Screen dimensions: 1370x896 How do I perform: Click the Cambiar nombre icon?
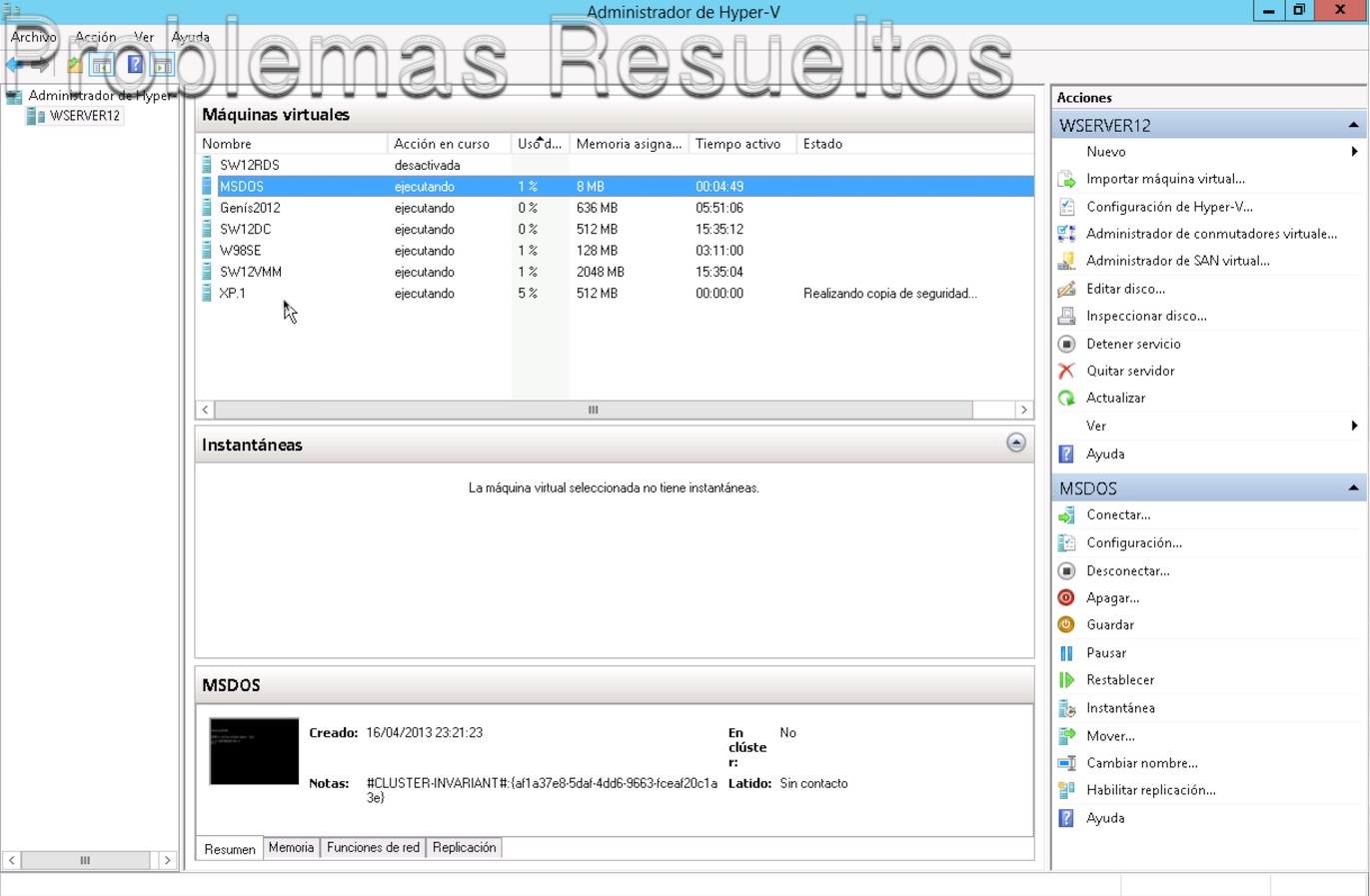pyautogui.click(x=1066, y=763)
